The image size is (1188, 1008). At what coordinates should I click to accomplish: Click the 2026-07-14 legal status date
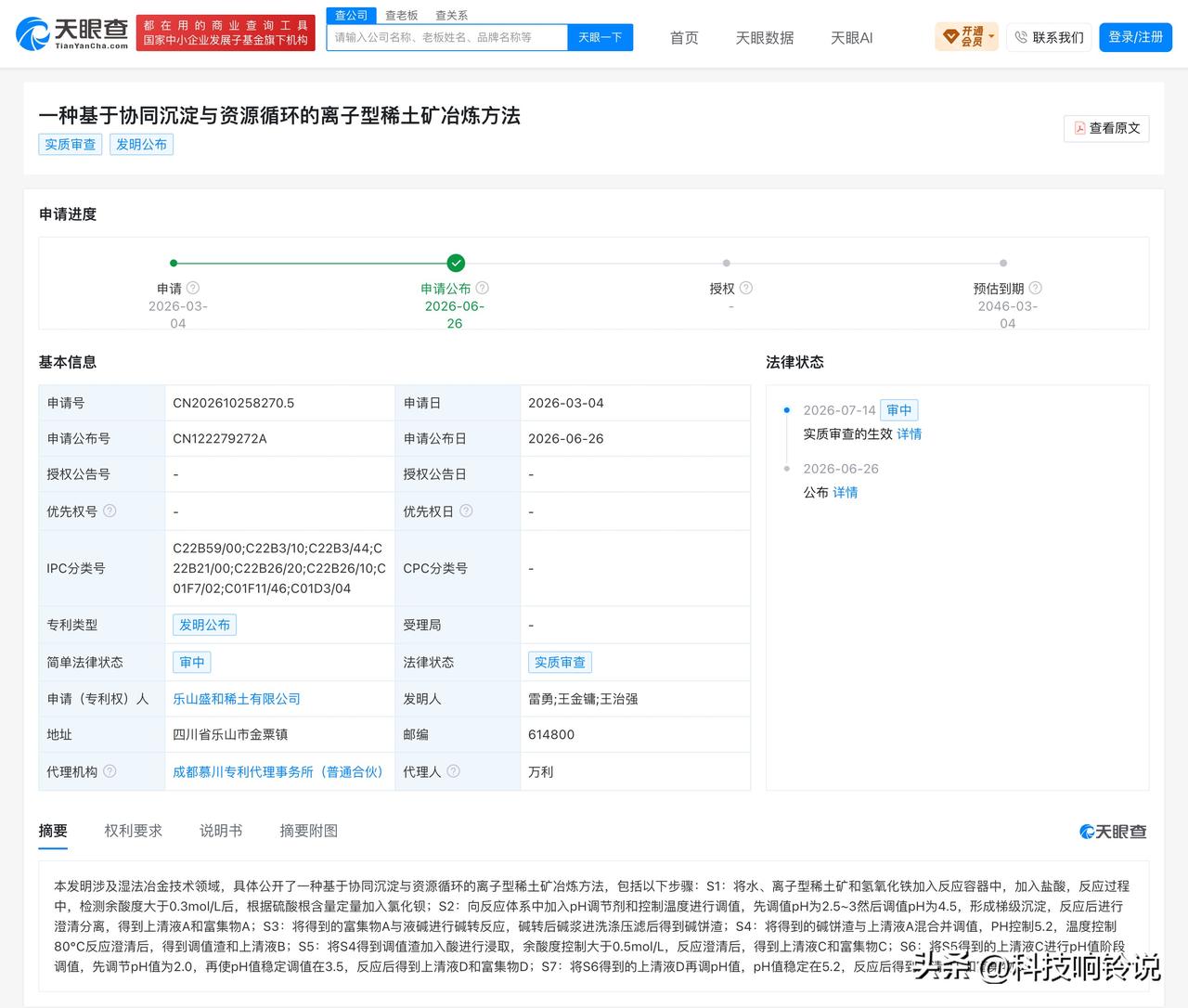(839, 410)
